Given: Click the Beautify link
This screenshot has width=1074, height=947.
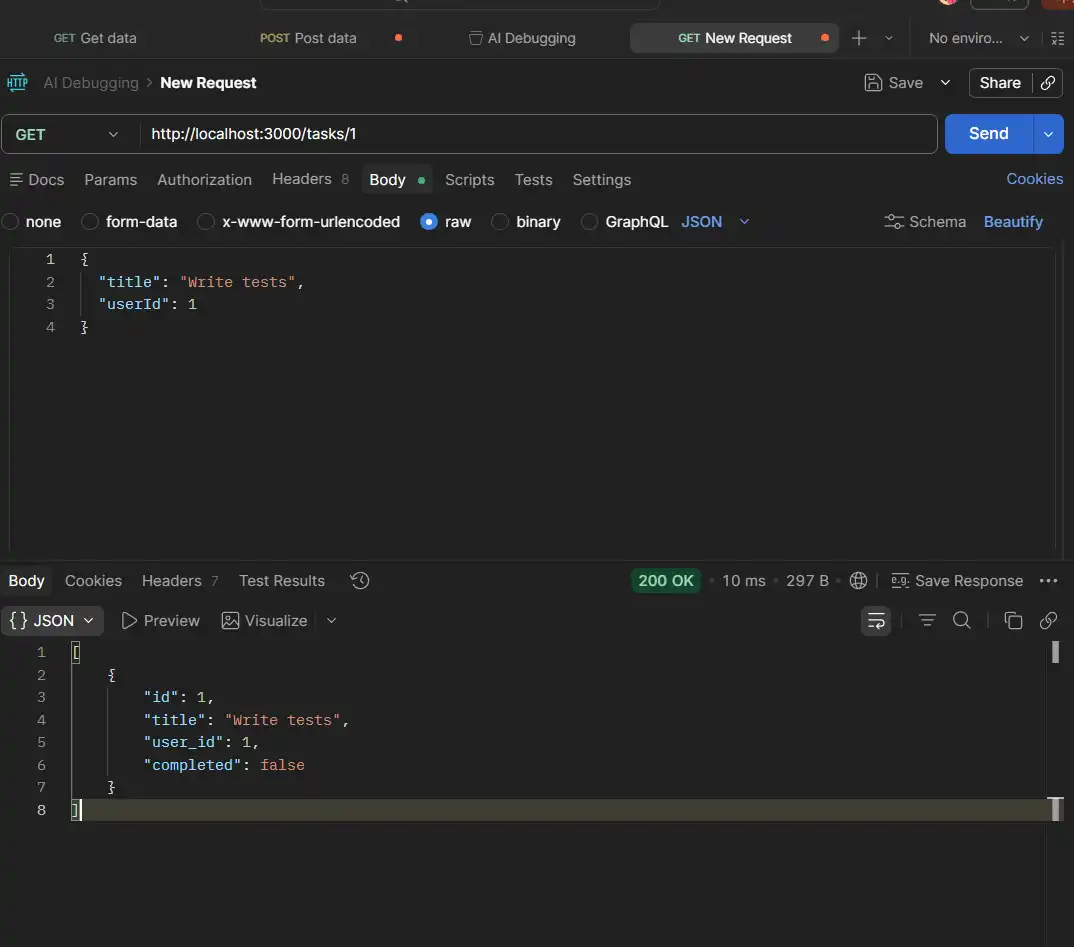Looking at the screenshot, I should (x=1013, y=222).
